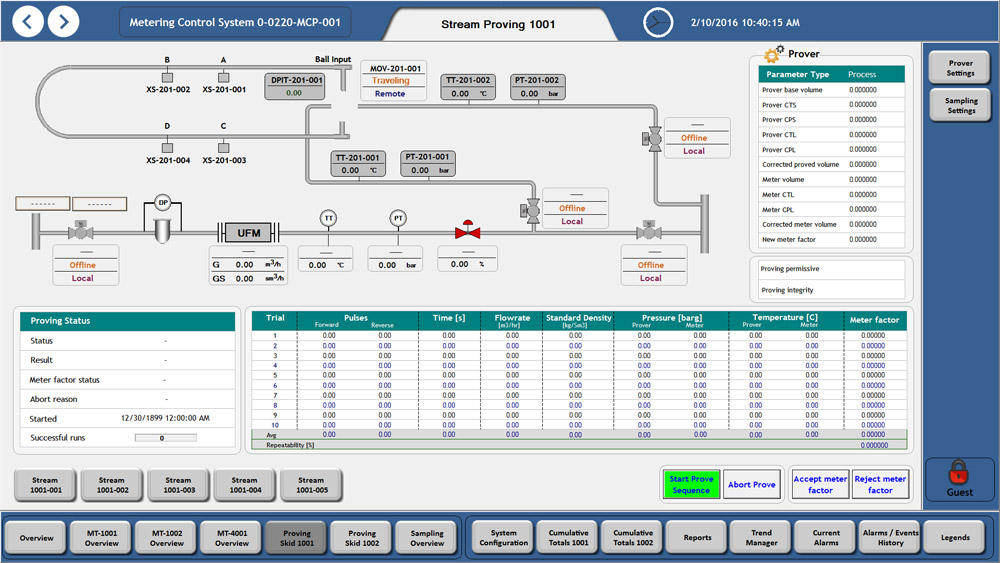Select Stream 1001-003

(x=179, y=485)
